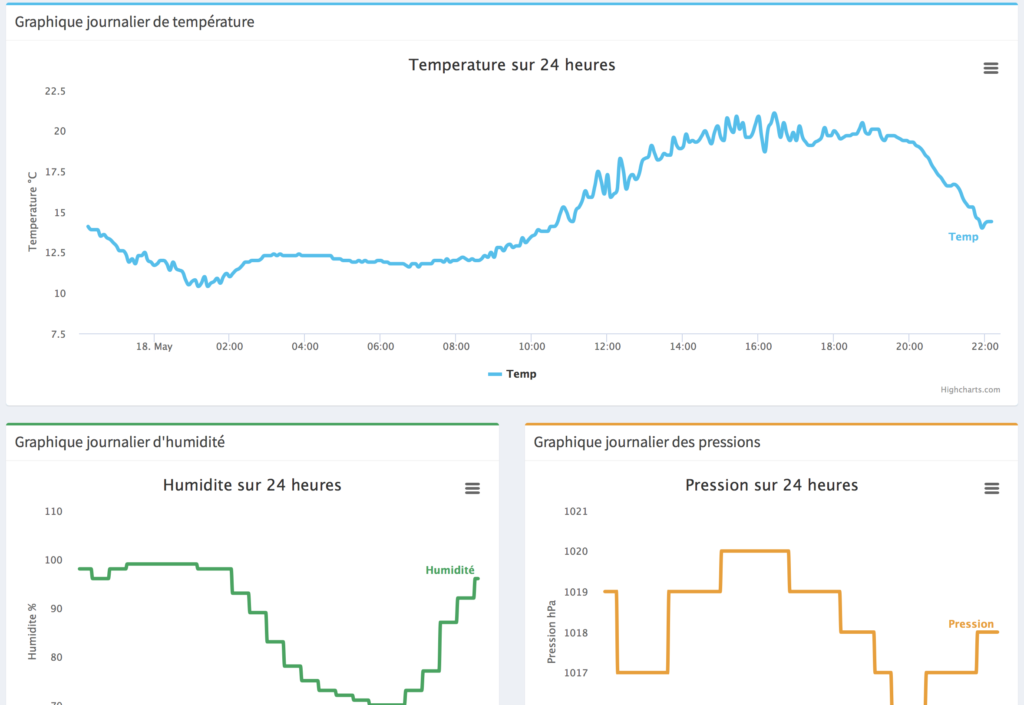
Task: Click the 'Humidite %' vertical axis title
Action: 32,630
